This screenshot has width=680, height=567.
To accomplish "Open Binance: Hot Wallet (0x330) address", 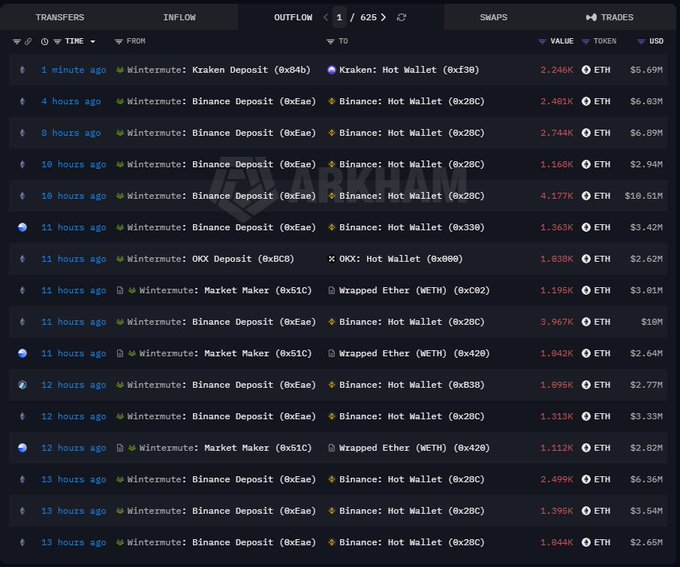I will click(x=412, y=227).
